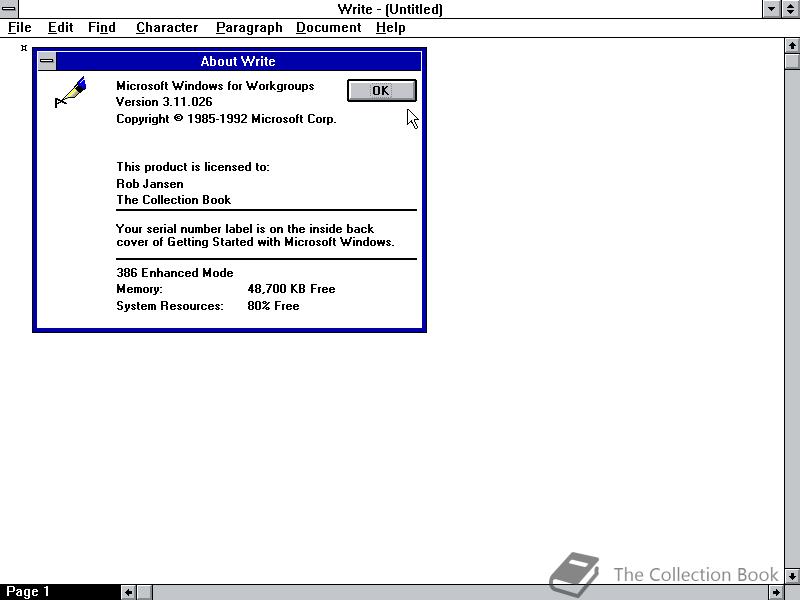Click the Write - (Untitled) title bar
The width and height of the screenshot is (800, 600).
click(390, 9)
